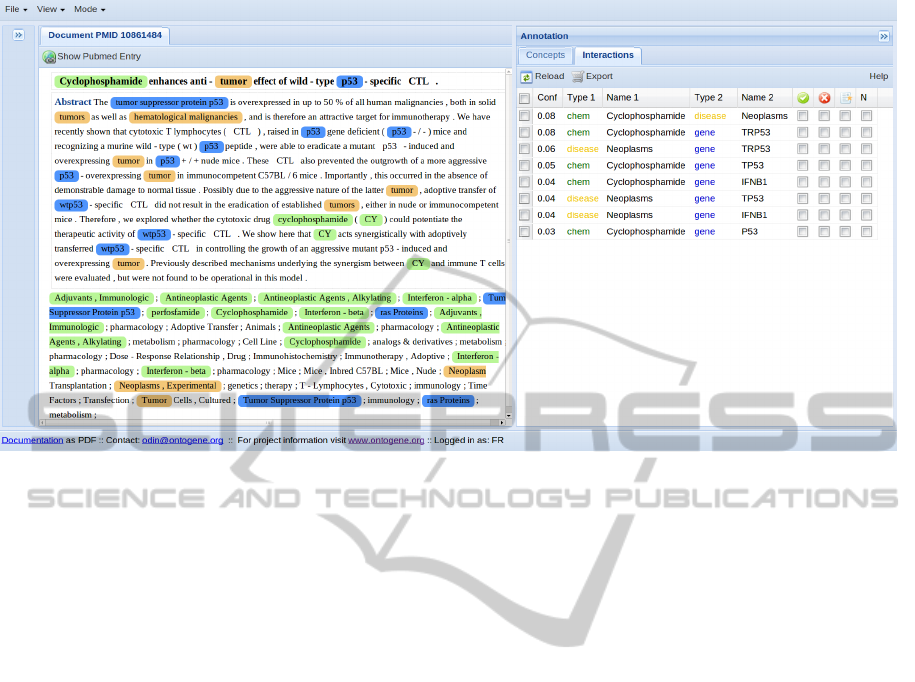Expand the left sidebar with arrow icon
The height and width of the screenshot is (682, 915).
click(18, 35)
